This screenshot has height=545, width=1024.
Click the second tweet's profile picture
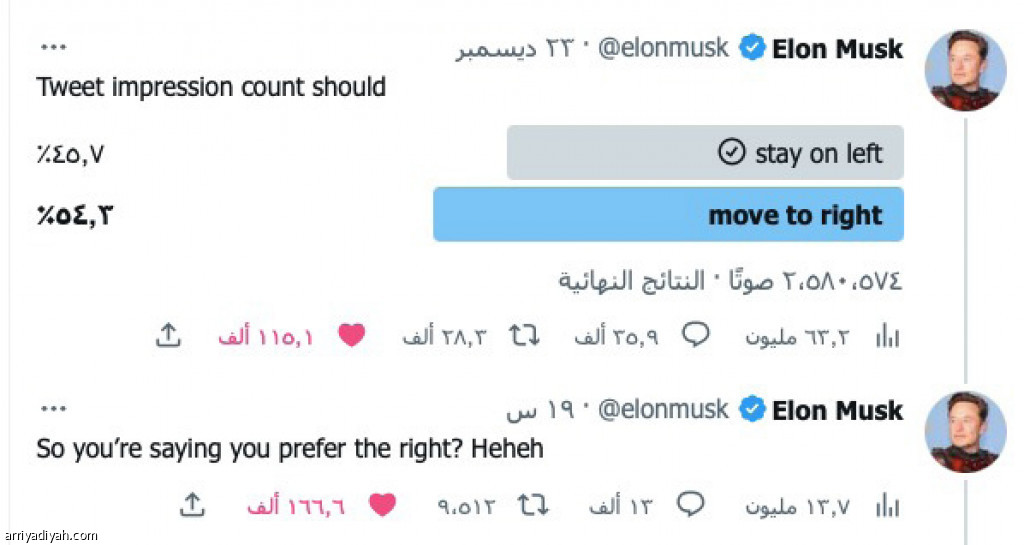point(964,431)
